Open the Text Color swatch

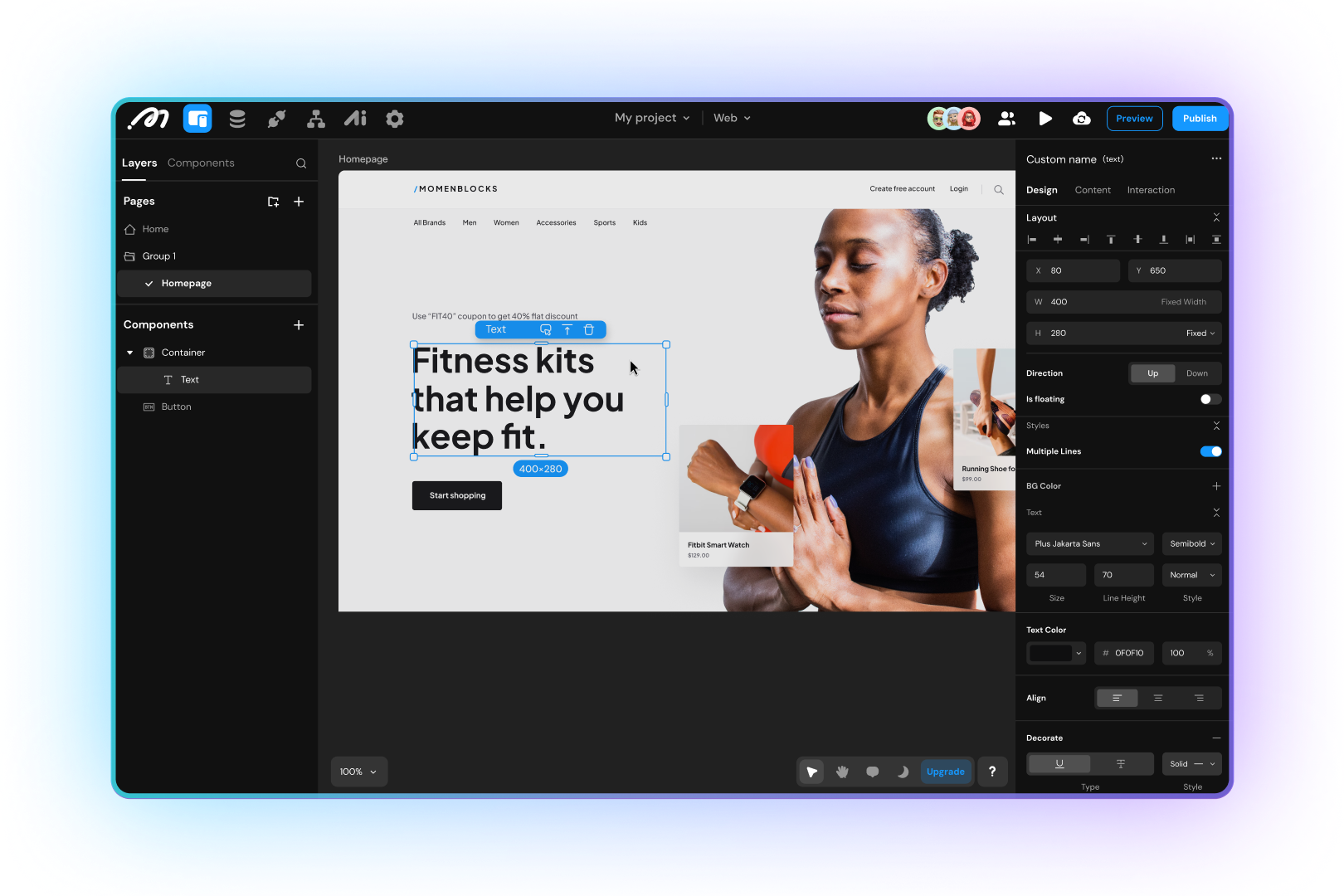coord(1055,653)
